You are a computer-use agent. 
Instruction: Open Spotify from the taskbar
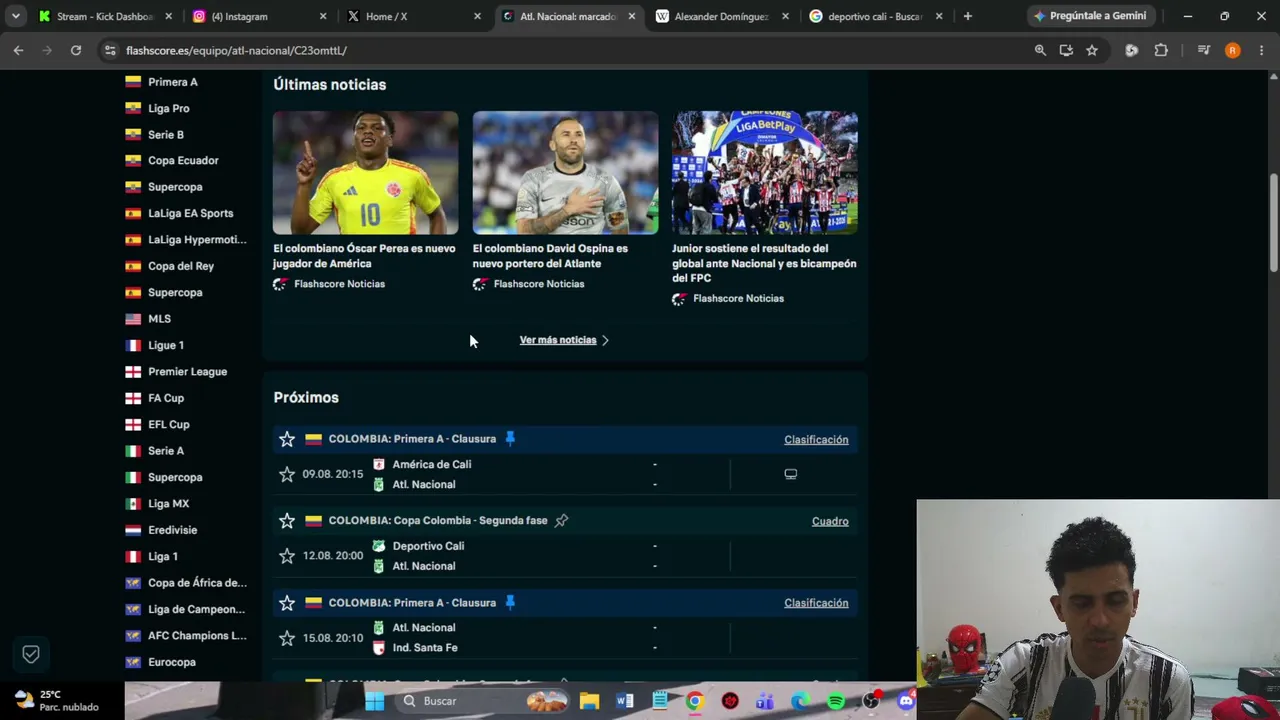(836, 701)
